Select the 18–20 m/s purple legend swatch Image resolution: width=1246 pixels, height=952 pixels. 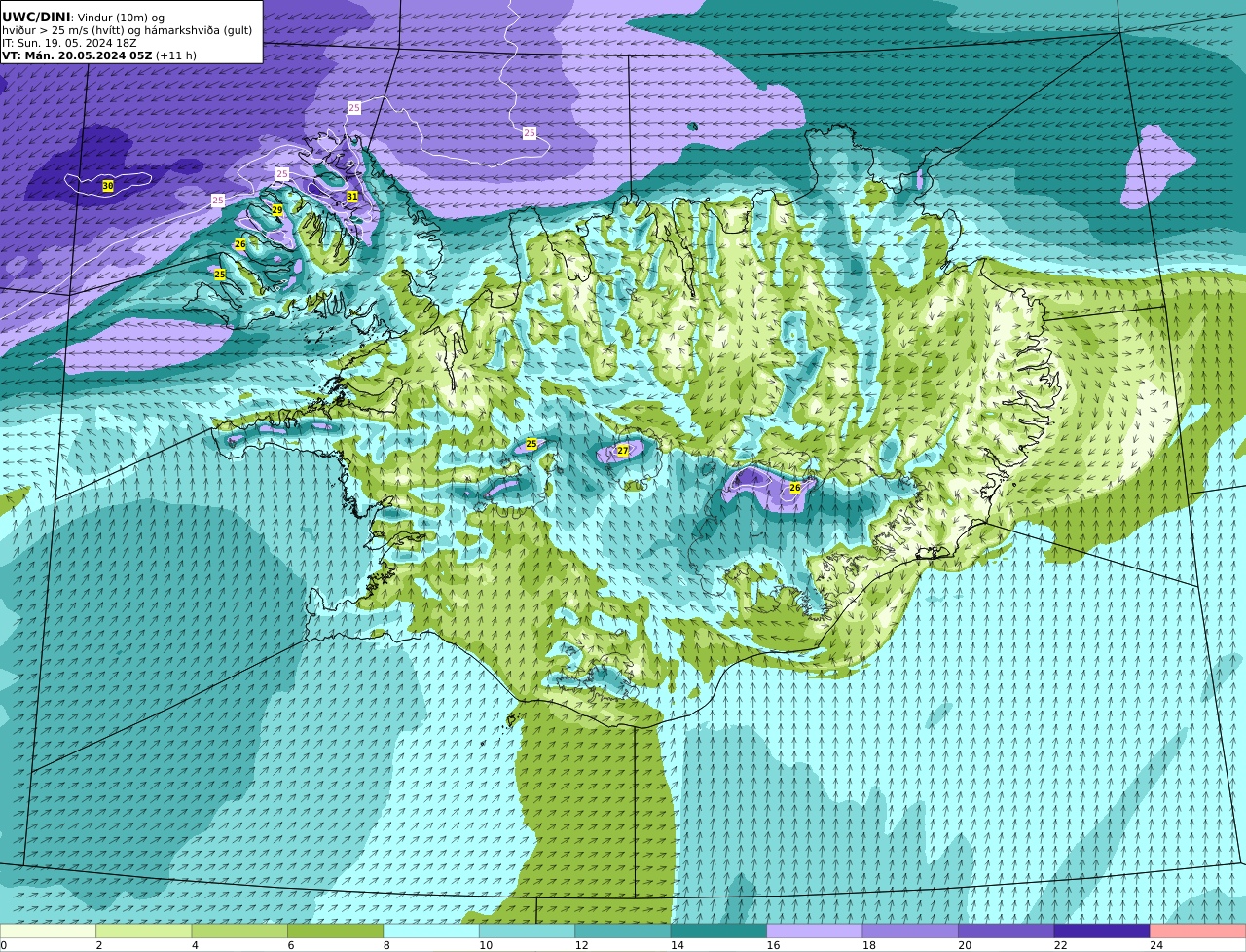tap(910, 932)
